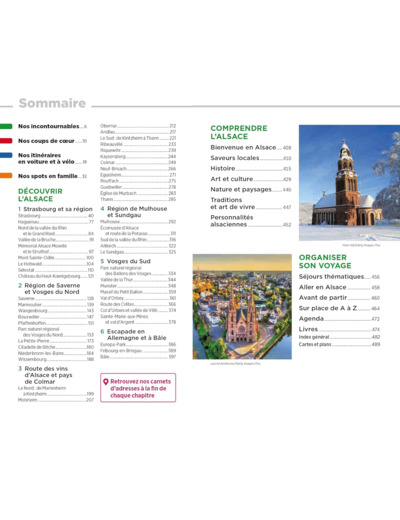This screenshot has height=520, width=400.
Task: Select 'Avant de partir' entry
Action: point(339,298)
